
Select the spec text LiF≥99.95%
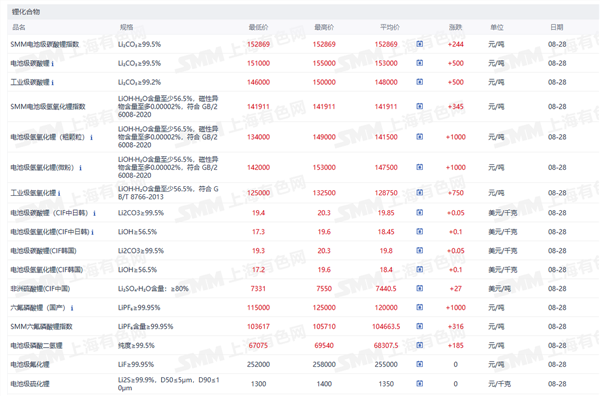pyautogui.click(x=136, y=364)
